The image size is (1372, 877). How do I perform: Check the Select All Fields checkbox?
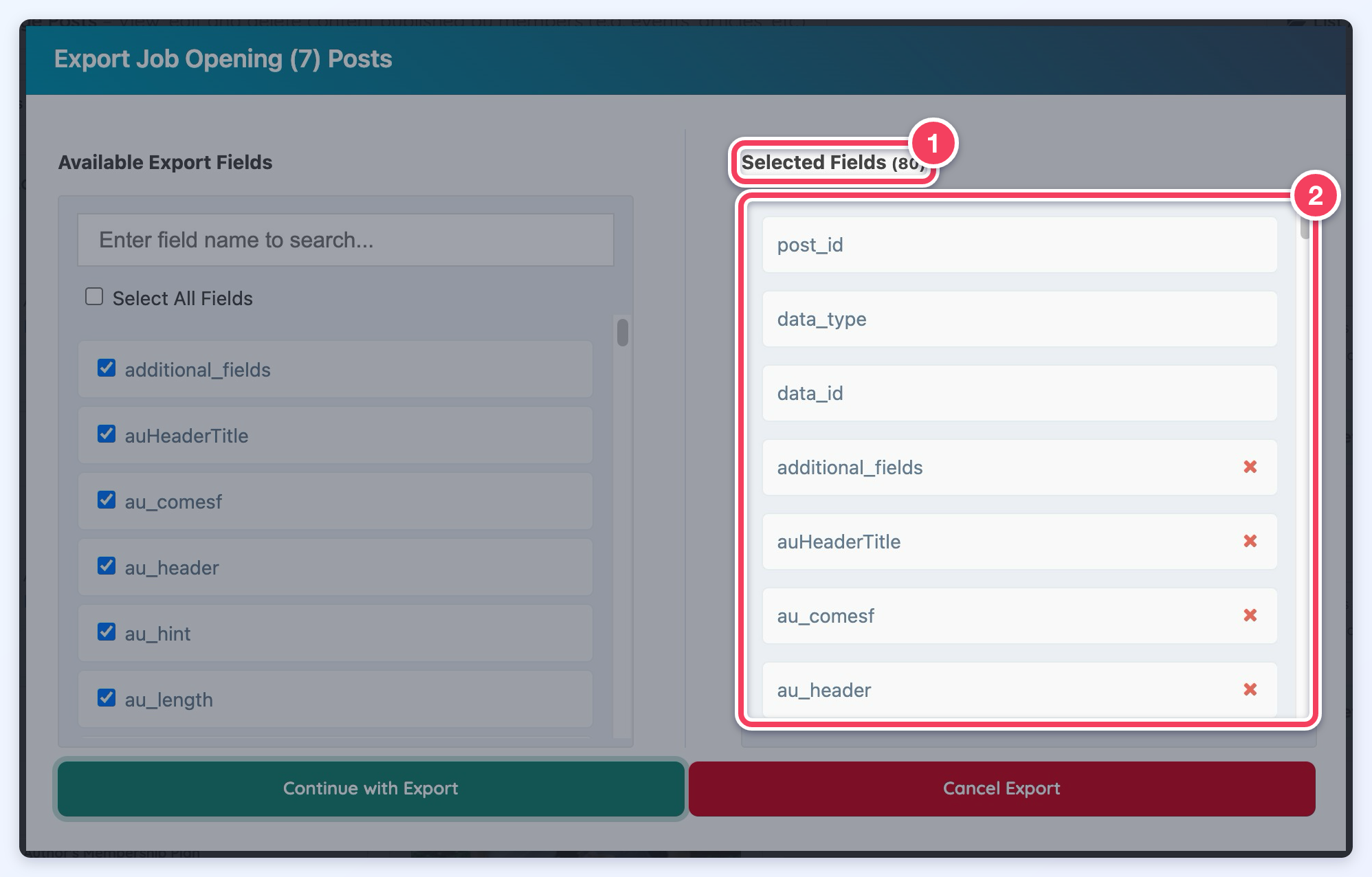click(x=94, y=296)
